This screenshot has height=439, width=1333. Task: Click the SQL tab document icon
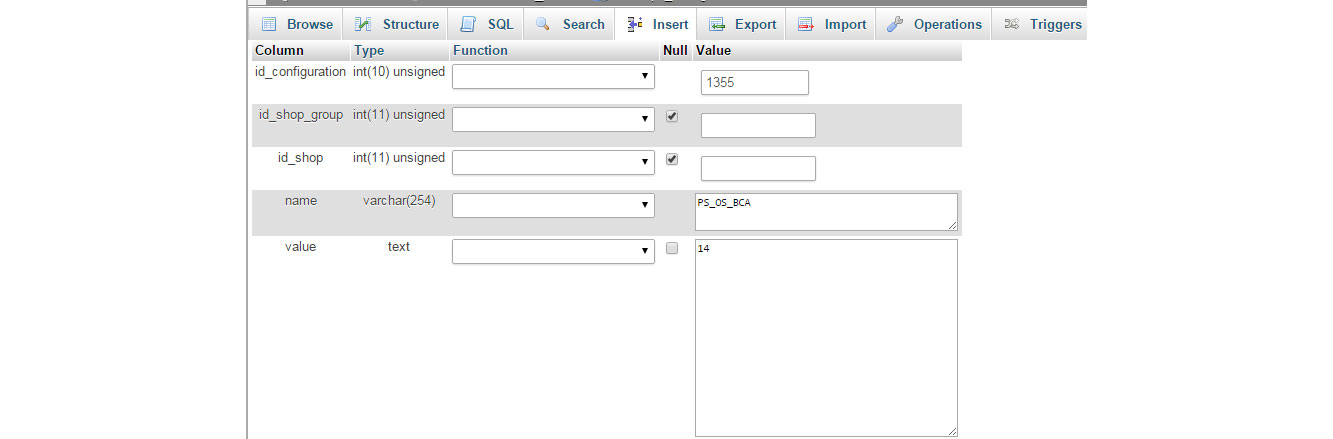[x=468, y=24]
